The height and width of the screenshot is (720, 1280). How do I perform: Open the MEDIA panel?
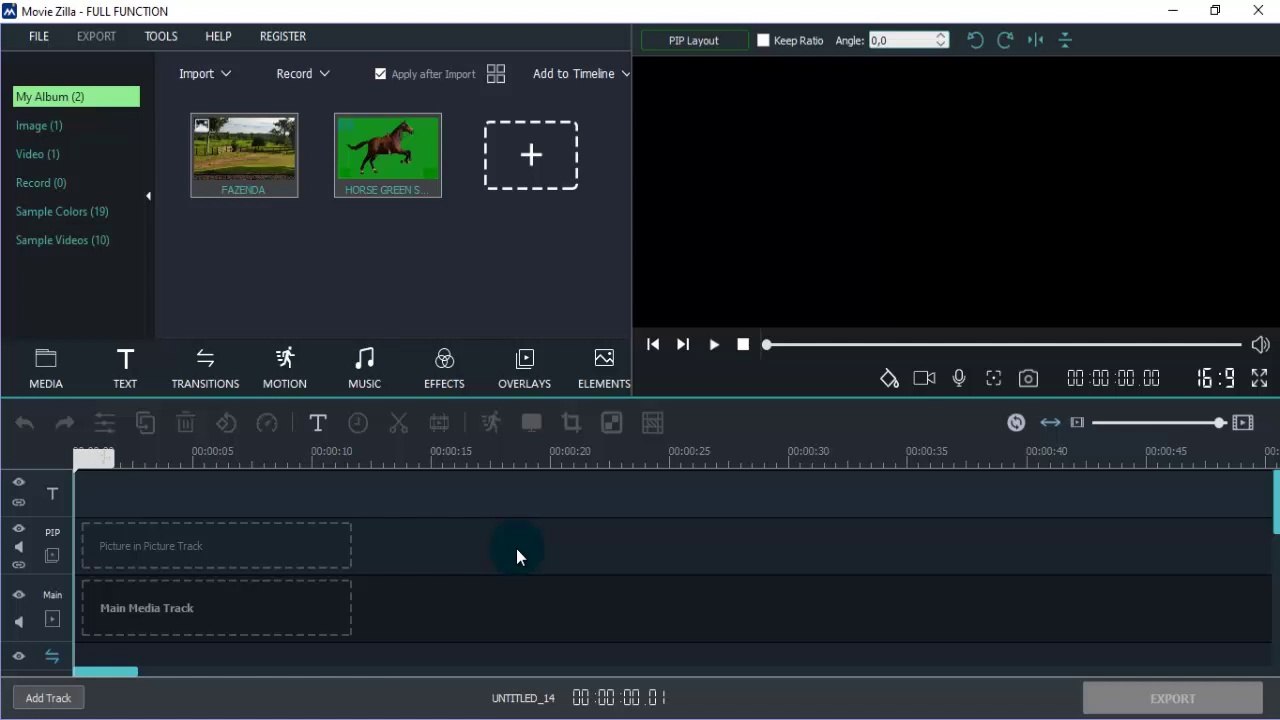pos(46,368)
